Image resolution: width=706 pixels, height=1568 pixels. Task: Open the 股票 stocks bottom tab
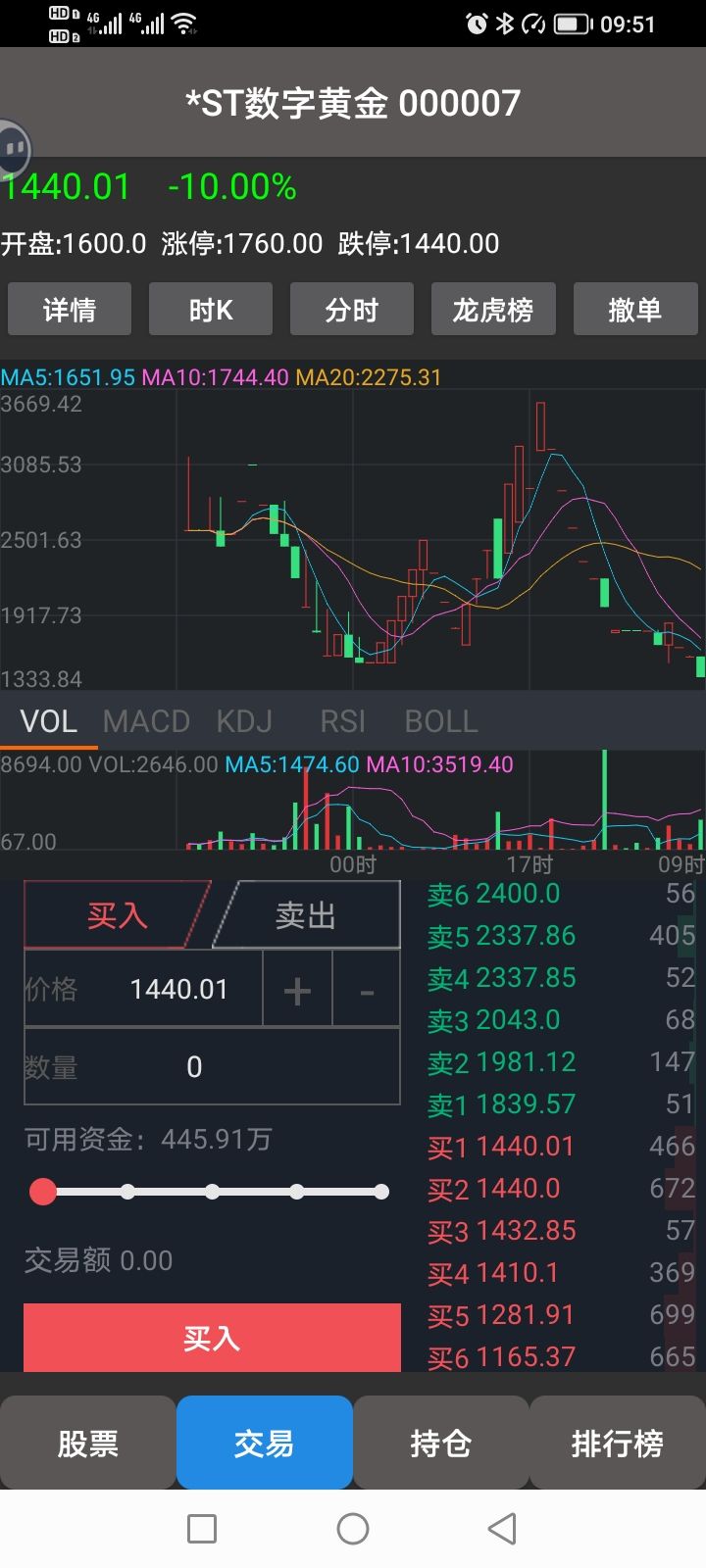[88, 1443]
